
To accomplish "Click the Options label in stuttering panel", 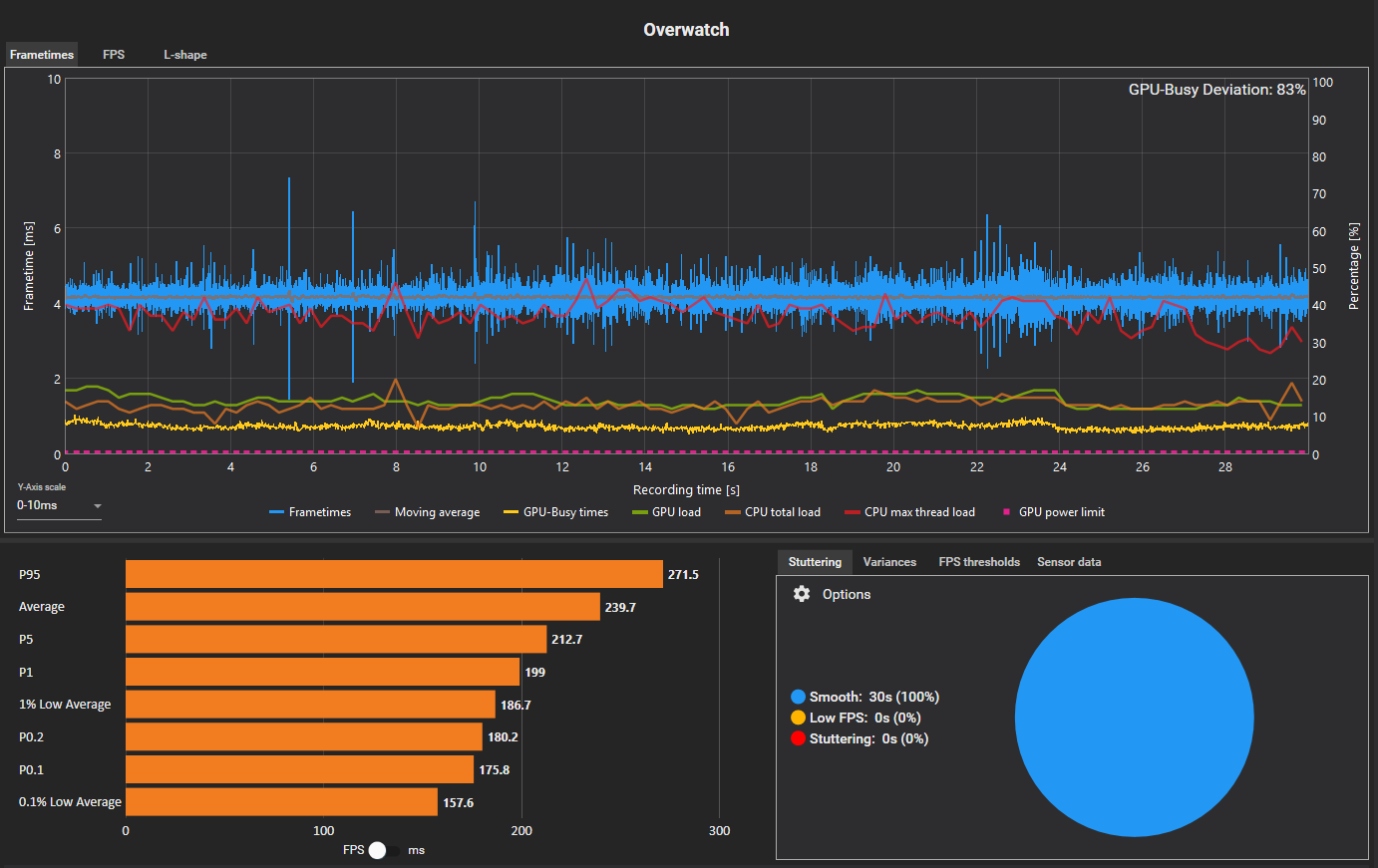I will click(846, 594).
